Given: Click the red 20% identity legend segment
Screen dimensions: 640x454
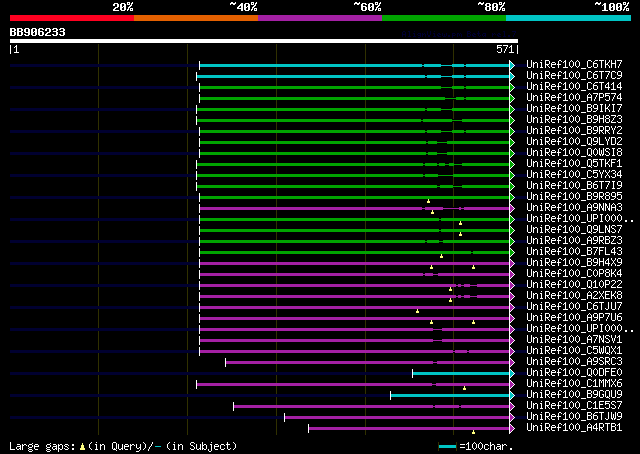Looking at the screenshot, I should (72, 18).
